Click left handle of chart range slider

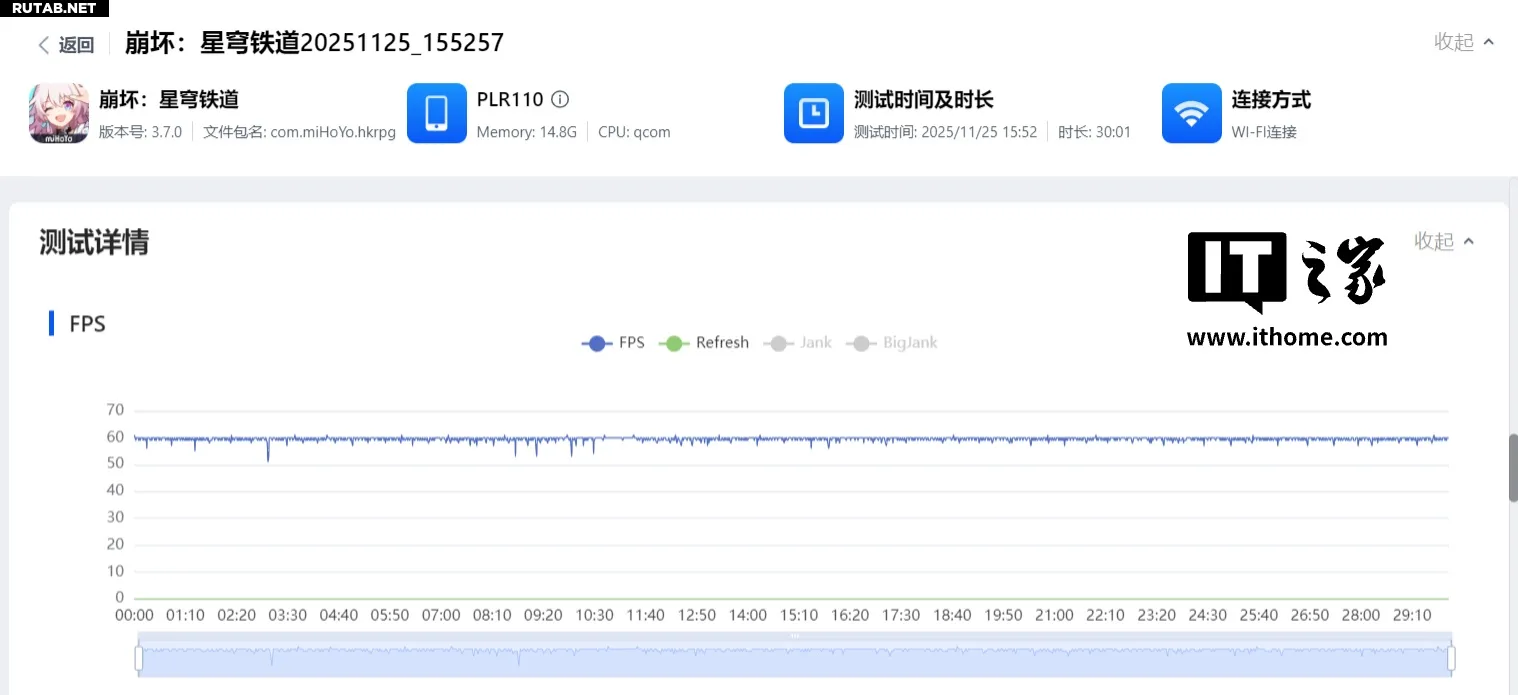139,658
